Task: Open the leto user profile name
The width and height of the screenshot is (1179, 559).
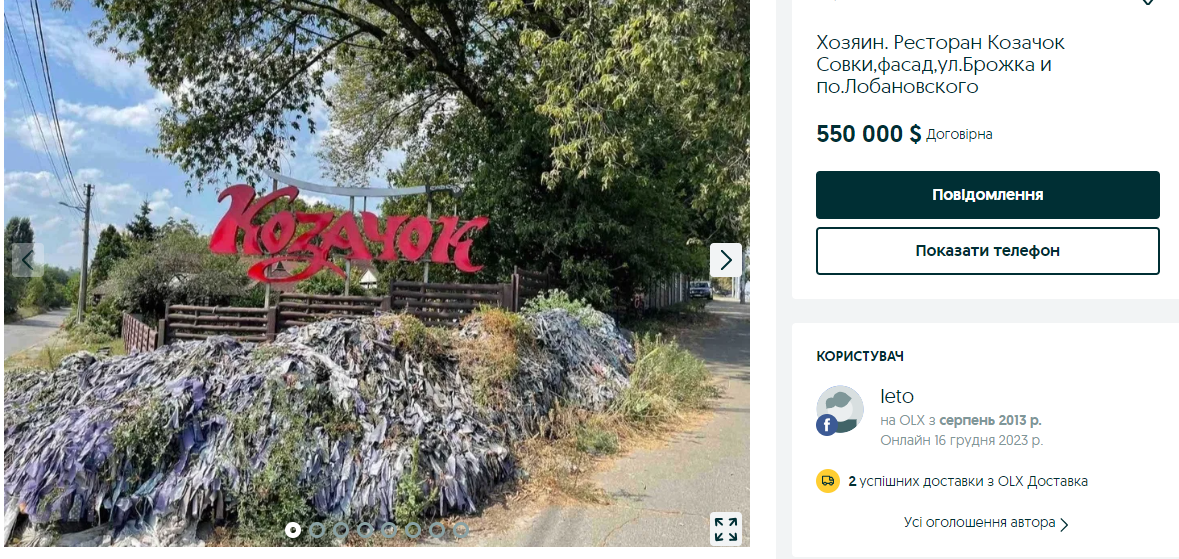Action: 897,397
